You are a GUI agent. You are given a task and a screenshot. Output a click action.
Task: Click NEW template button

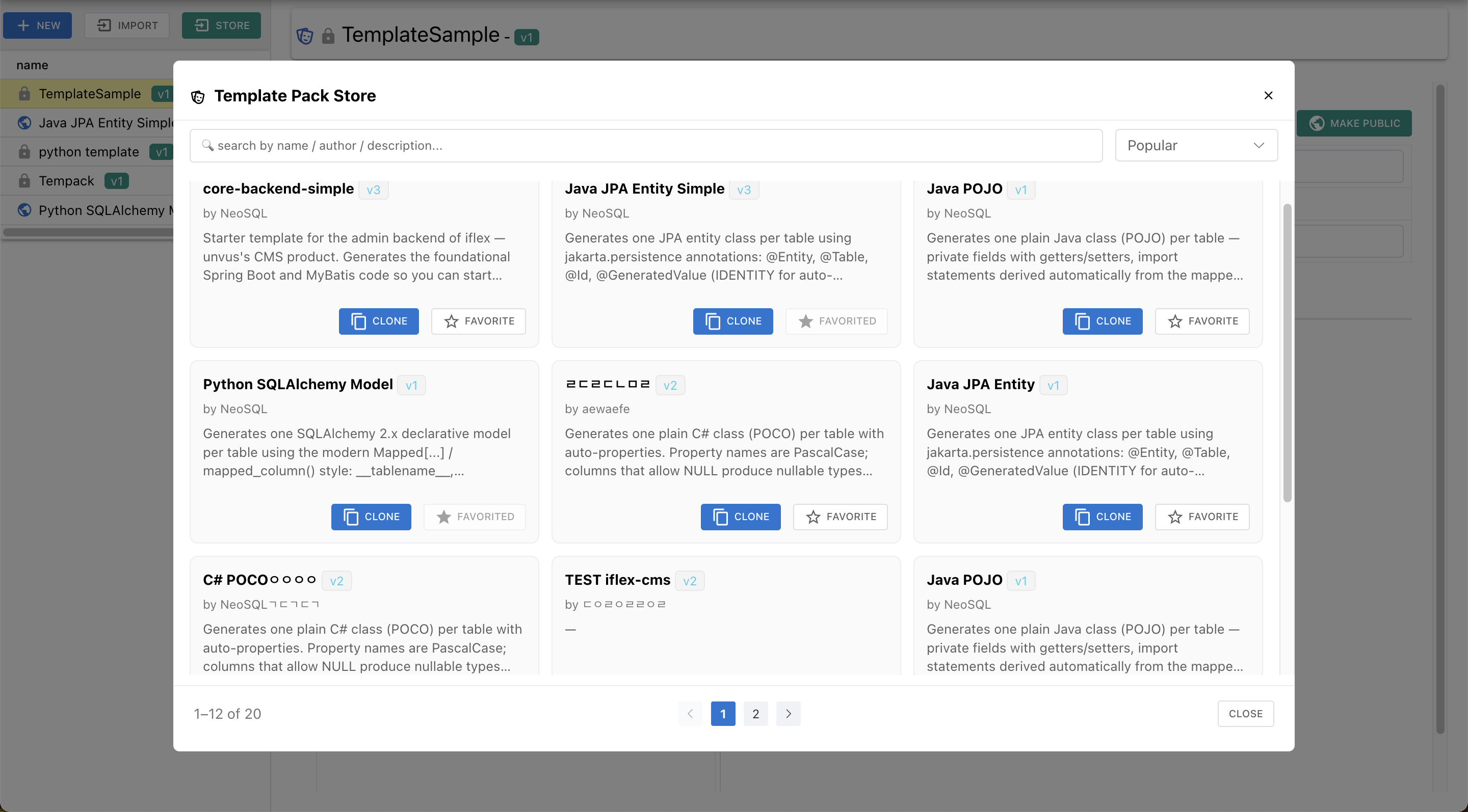(38, 25)
